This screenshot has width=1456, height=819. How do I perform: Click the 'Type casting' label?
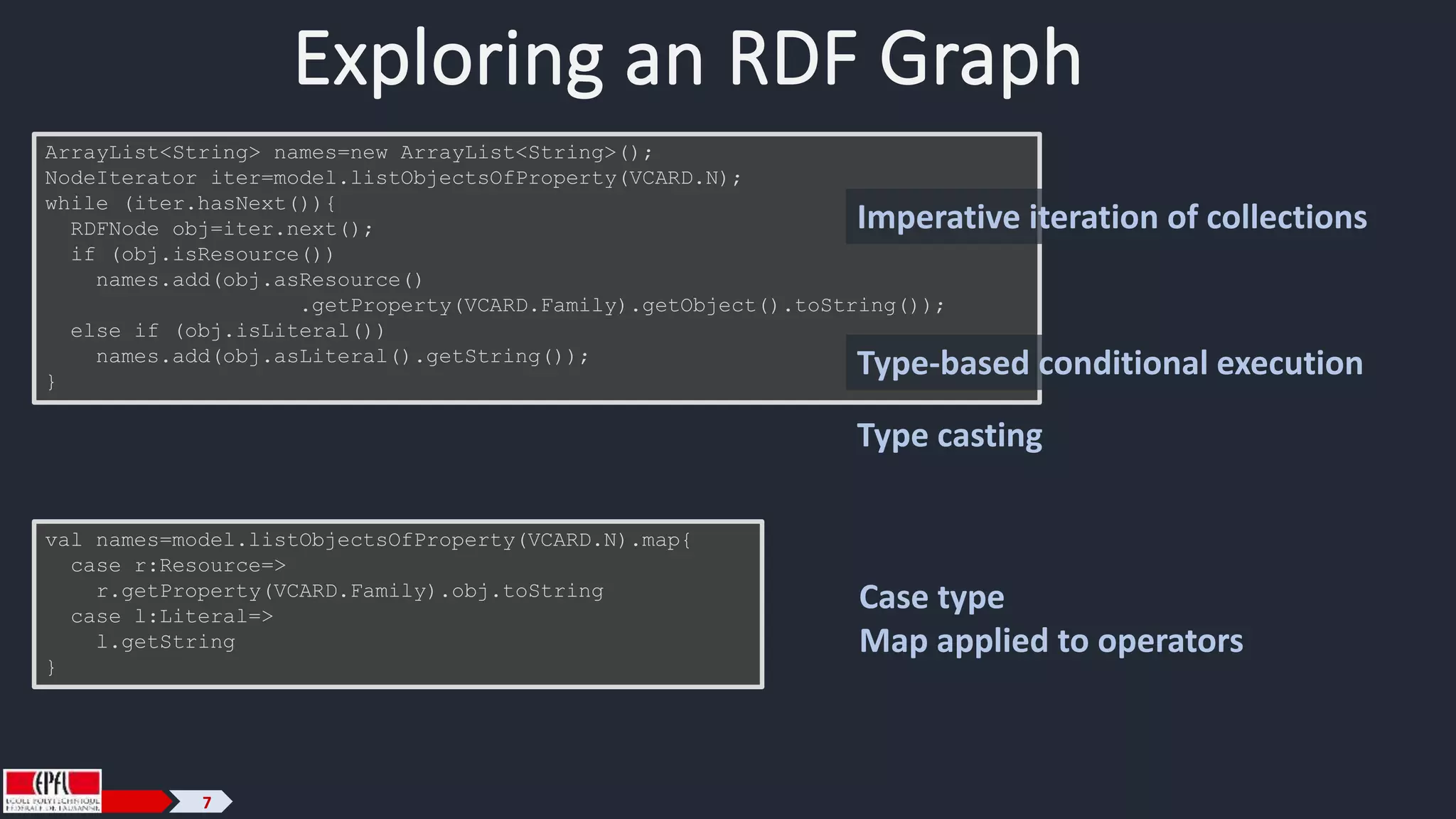point(950,436)
